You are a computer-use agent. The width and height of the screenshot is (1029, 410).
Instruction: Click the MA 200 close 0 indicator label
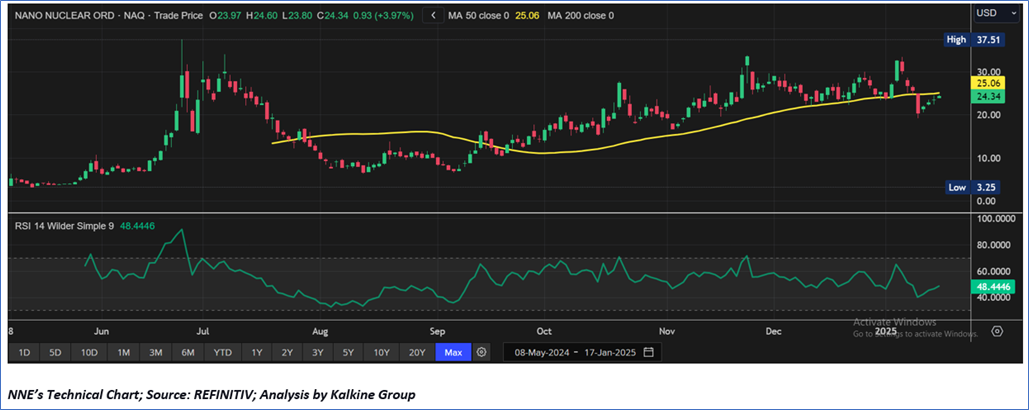pyautogui.click(x=581, y=15)
